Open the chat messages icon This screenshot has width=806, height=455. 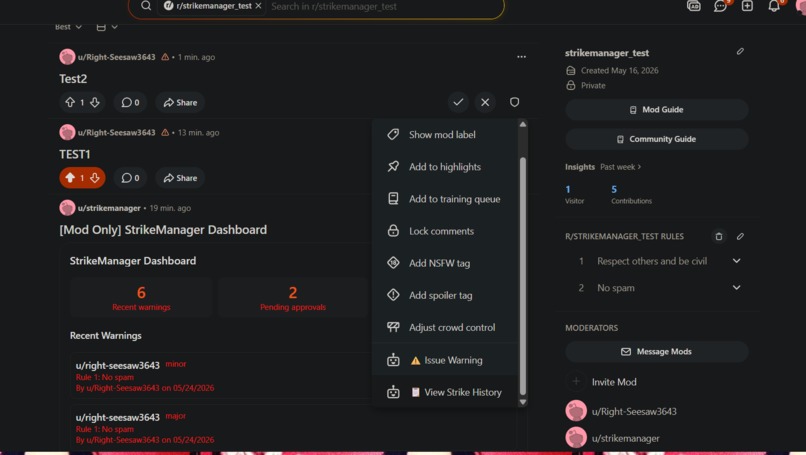pyautogui.click(x=720, y=6)
